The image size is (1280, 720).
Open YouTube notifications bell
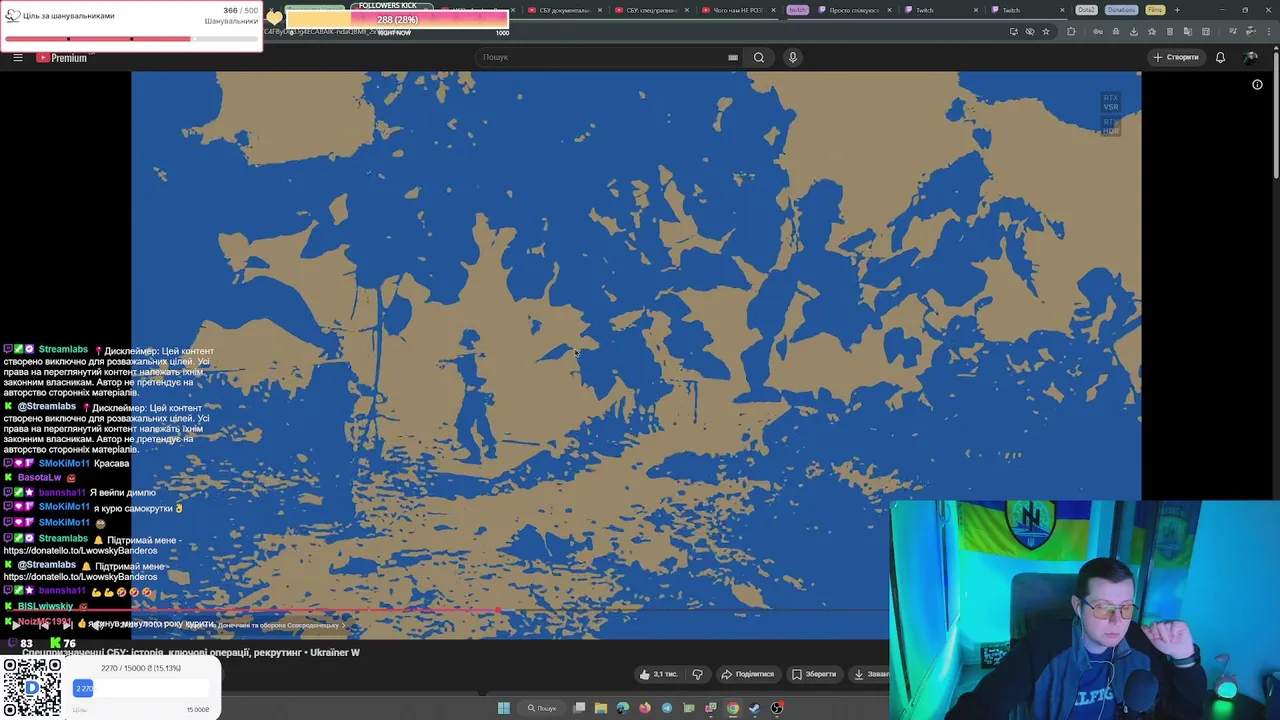click(x=1220, y=57)
